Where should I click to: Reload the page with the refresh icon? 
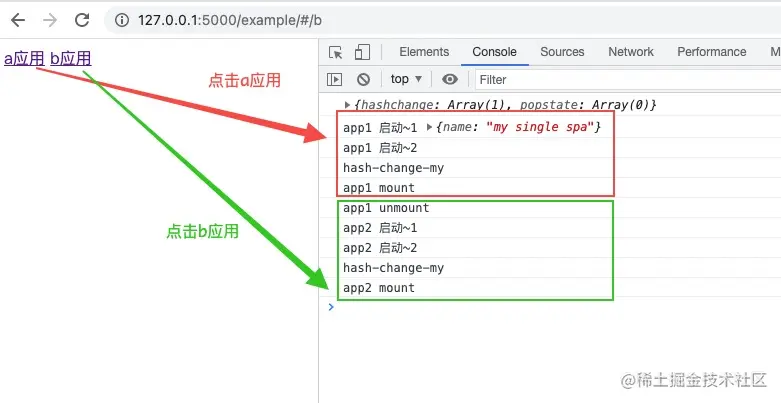pyautogui.click(x=82, y=20)
